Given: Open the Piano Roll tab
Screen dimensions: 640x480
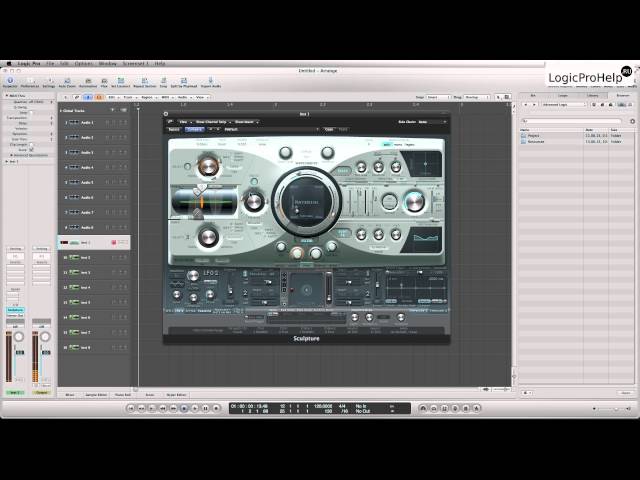Looking at the screenshot, I should 122,395.
